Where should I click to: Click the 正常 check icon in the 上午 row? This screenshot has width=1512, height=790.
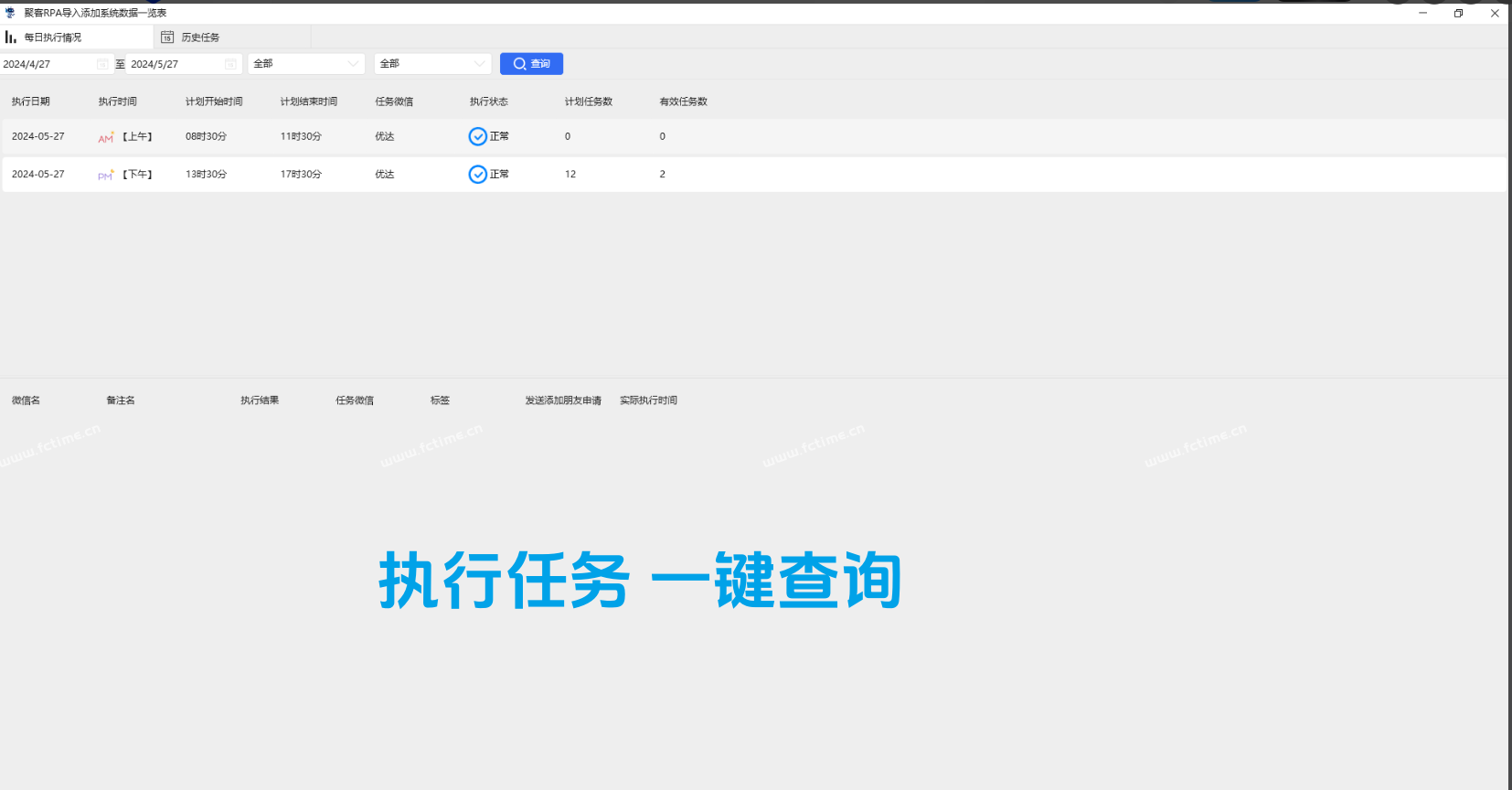[x=478, y=137]
